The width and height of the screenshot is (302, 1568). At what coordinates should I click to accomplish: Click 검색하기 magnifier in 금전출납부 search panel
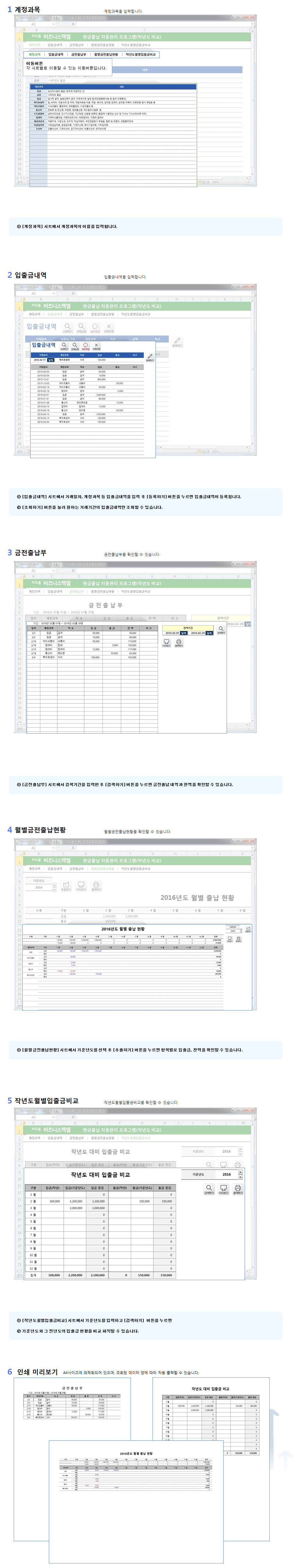pyautogui.click(x=221, y=629)
